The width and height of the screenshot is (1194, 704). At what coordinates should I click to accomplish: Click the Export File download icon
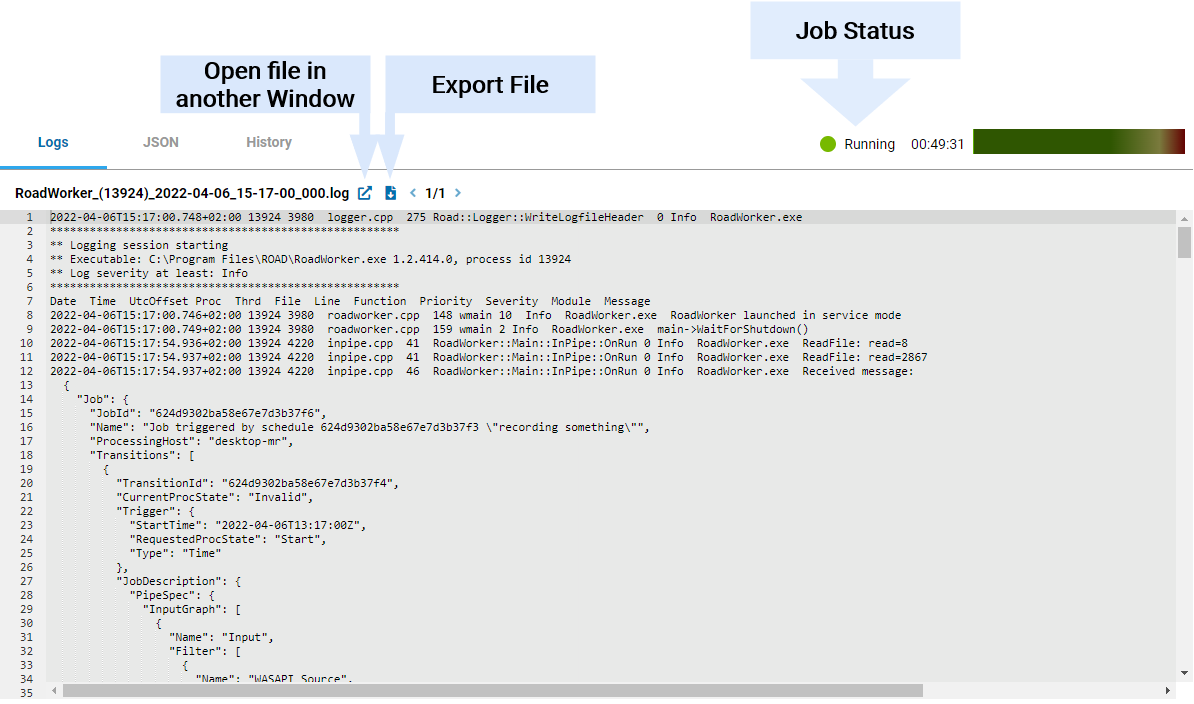[x=391, y=193]
